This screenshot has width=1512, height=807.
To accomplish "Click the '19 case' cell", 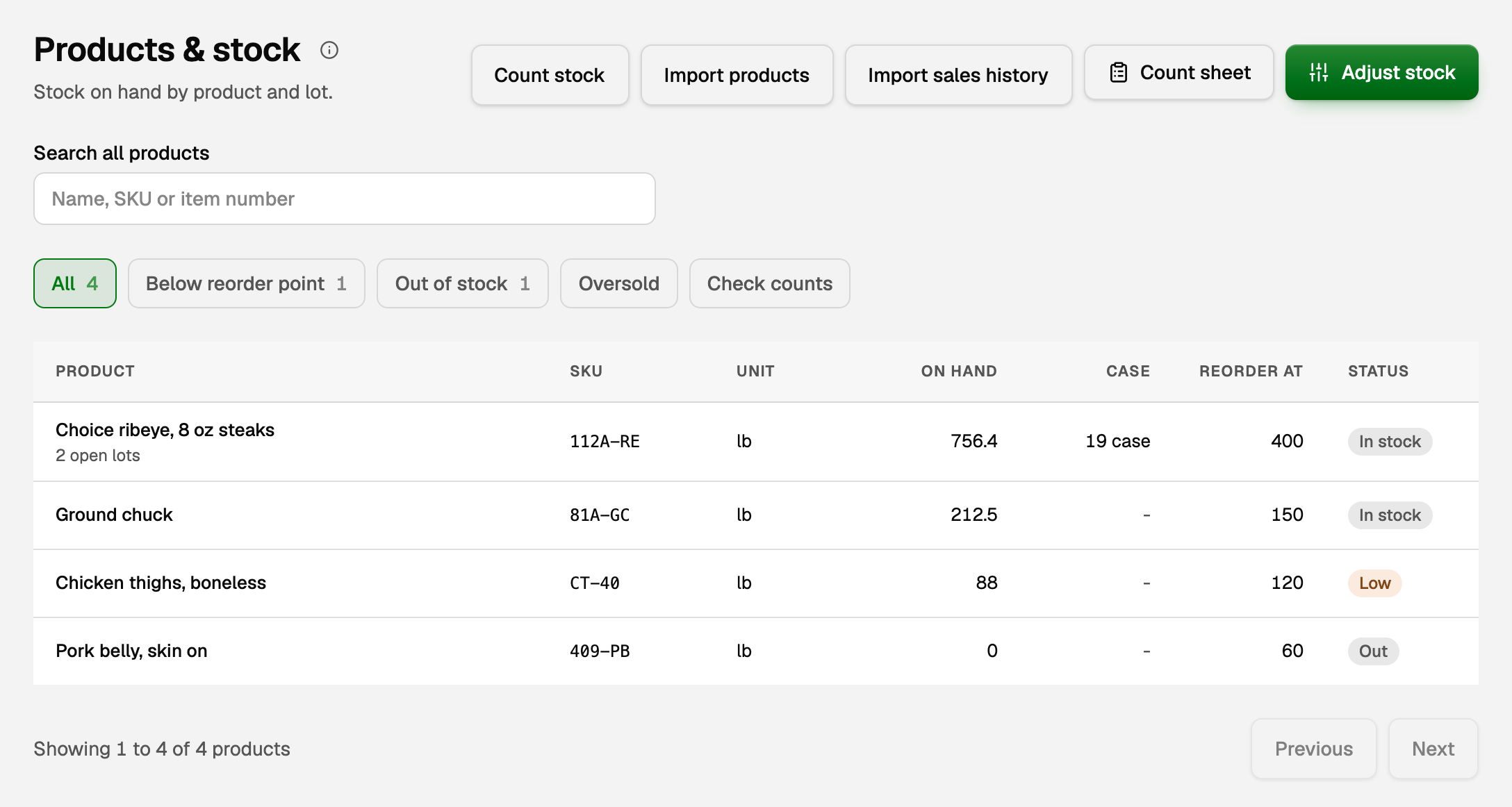I will pyautogui.click(x=1117, y=441).
